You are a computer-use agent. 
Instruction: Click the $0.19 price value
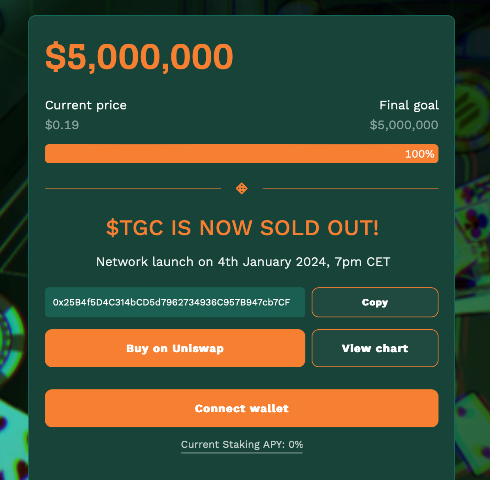click(62, 125)
